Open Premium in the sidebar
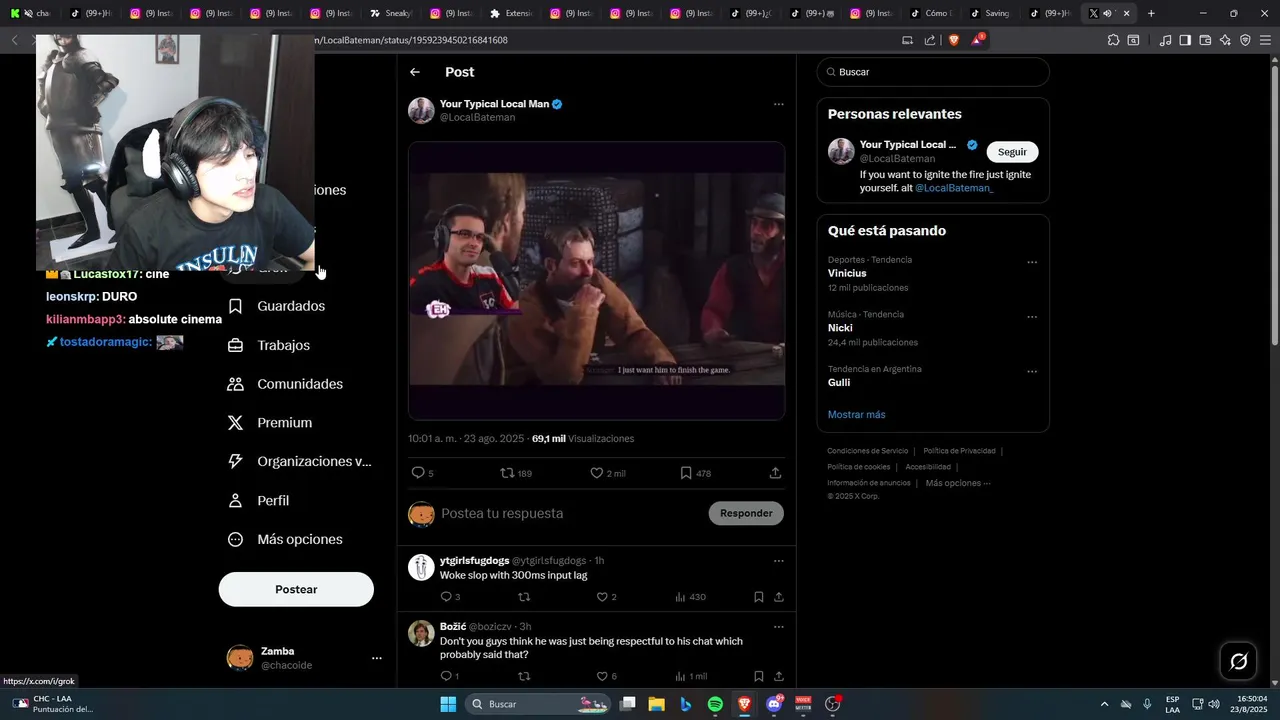Viewport: 1280px width, 720px height. [271, 423]
